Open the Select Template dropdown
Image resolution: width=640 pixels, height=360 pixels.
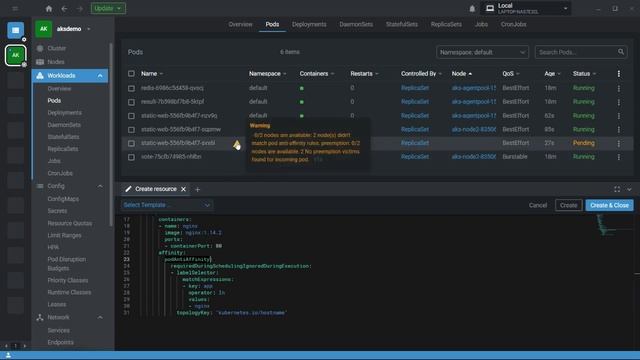167,205
